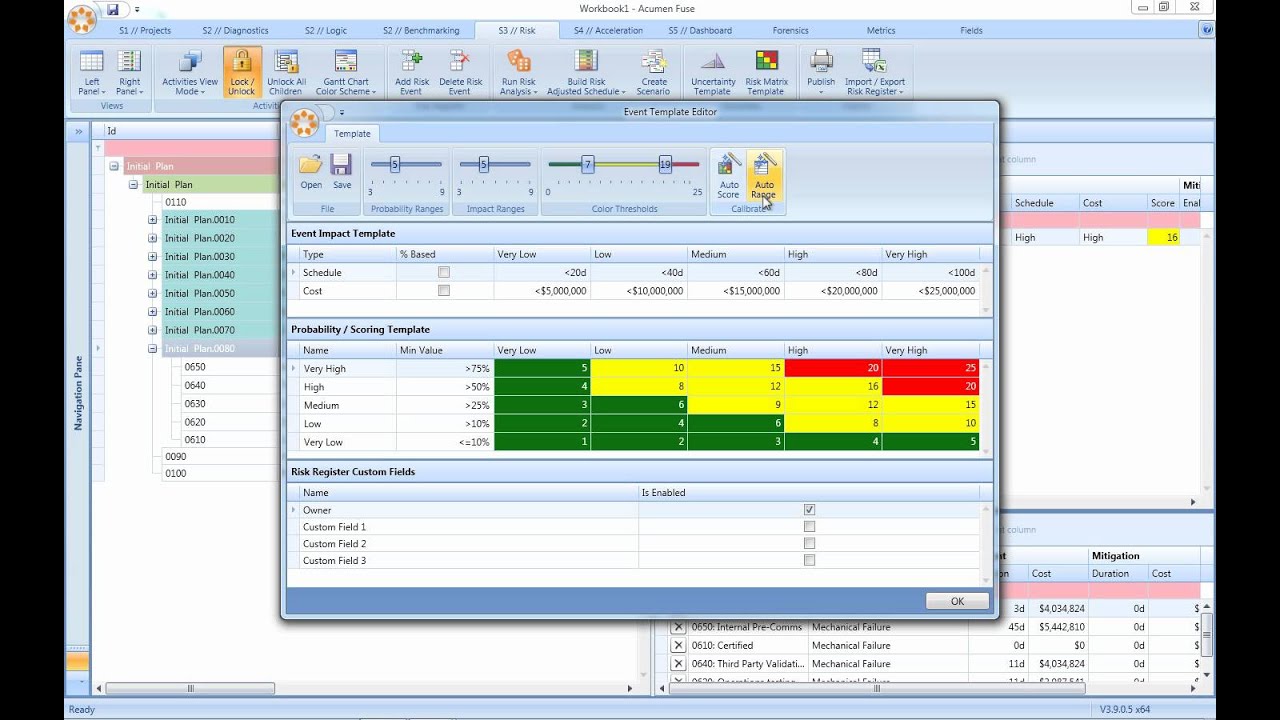This screenshot has height=720, width=1280.
Task: Switch to S2 // Diagnostics tab
Action: pos(234,30)
